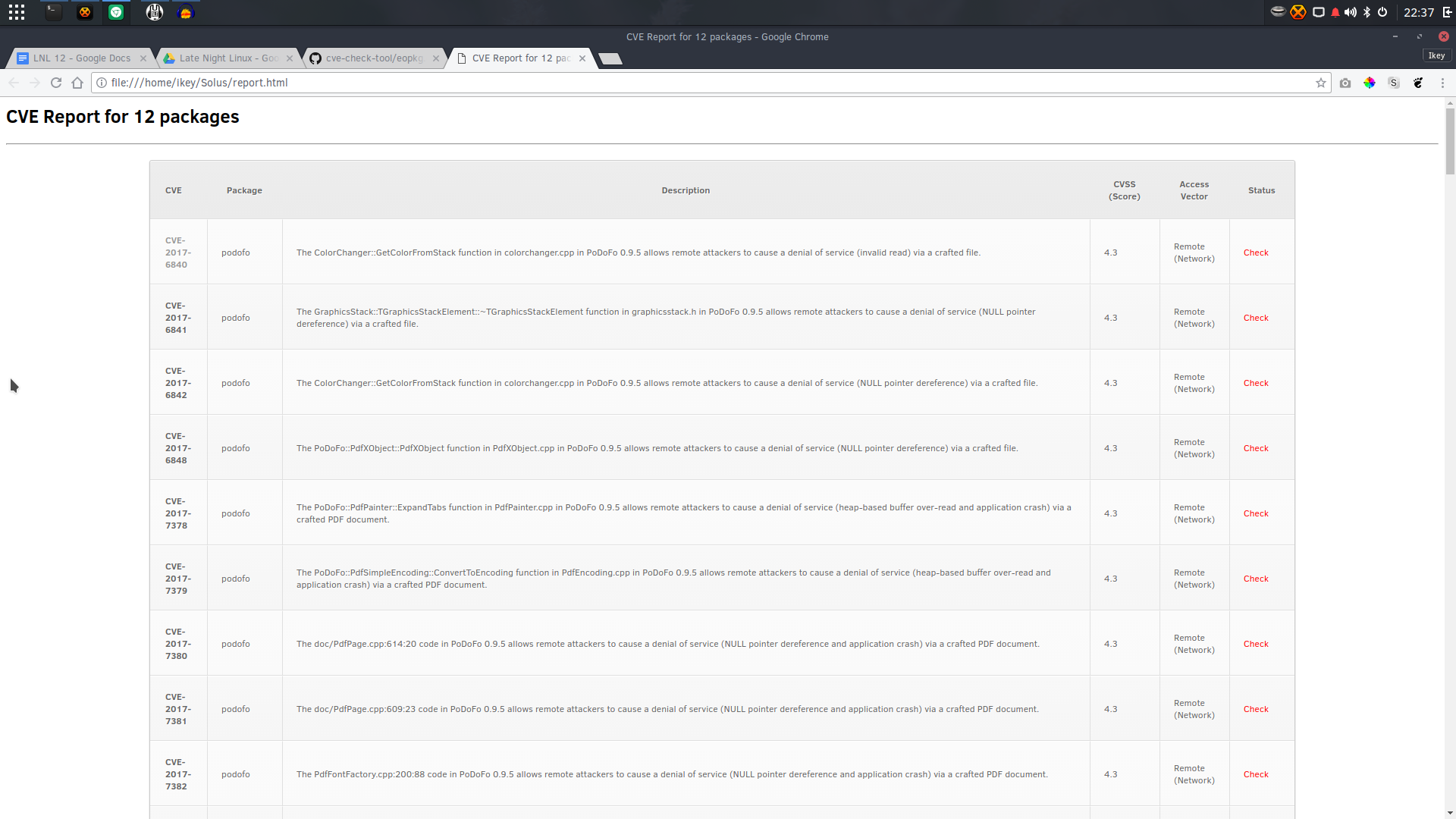Click the address bar with report.html
The height and width of the screenshot is (819, 1456).
click(x=705, y=83)
